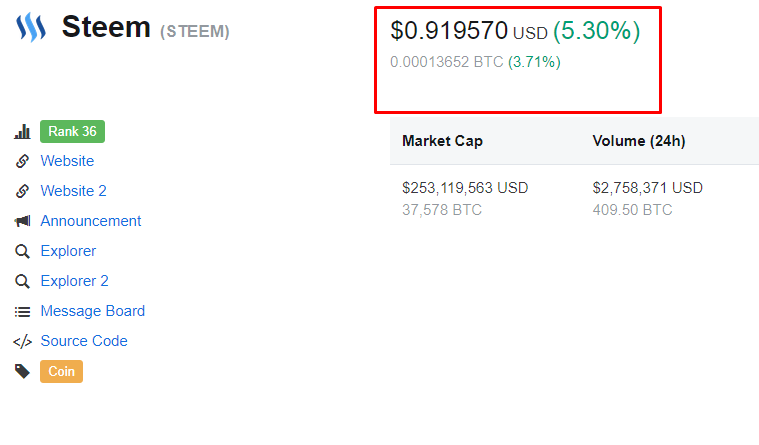Screen dimensions: 759x445
Task: Click the tag icon beside Coin
Action: coord(22,371)
